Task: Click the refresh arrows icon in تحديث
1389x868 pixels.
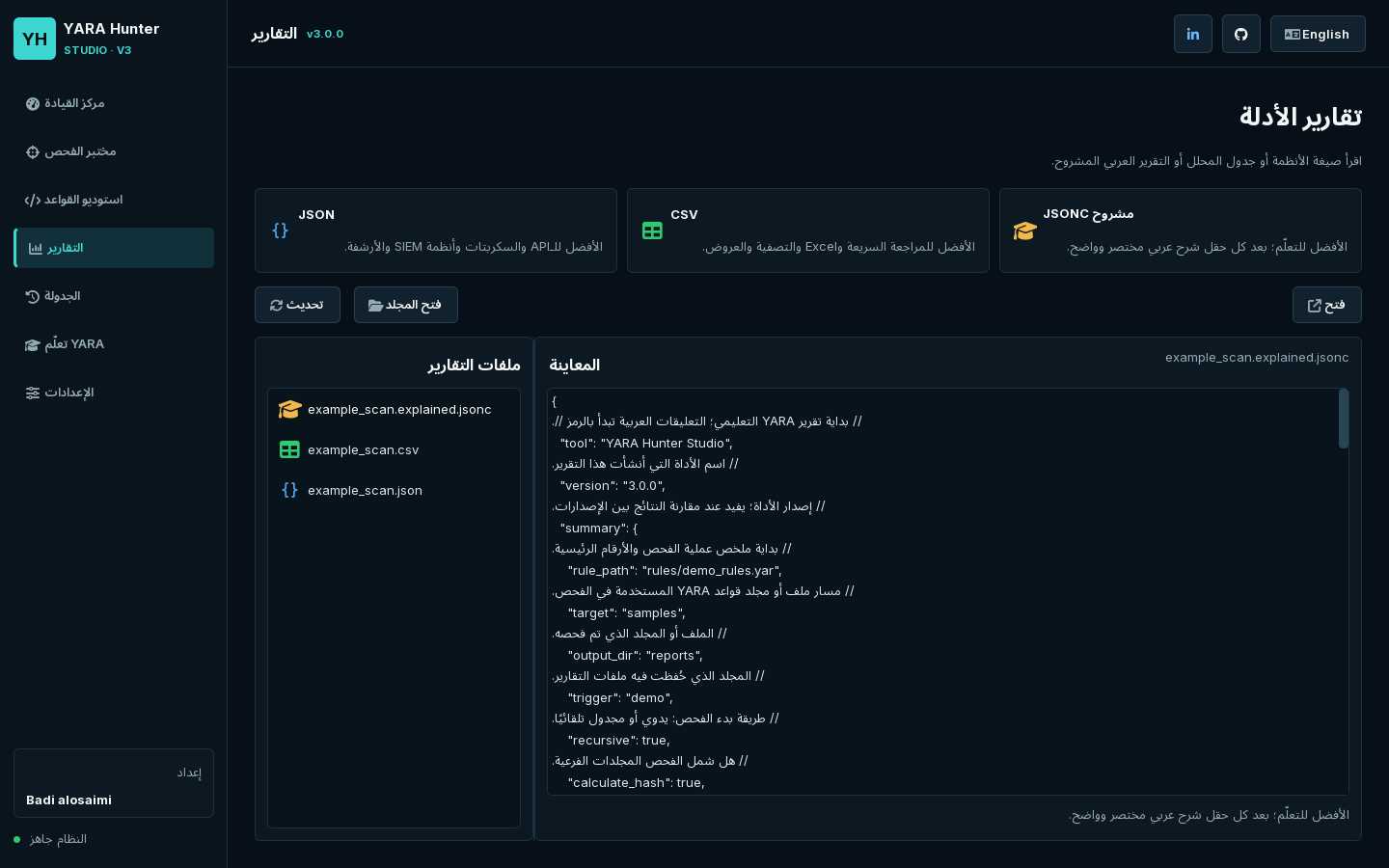Action: click(277, 306)
